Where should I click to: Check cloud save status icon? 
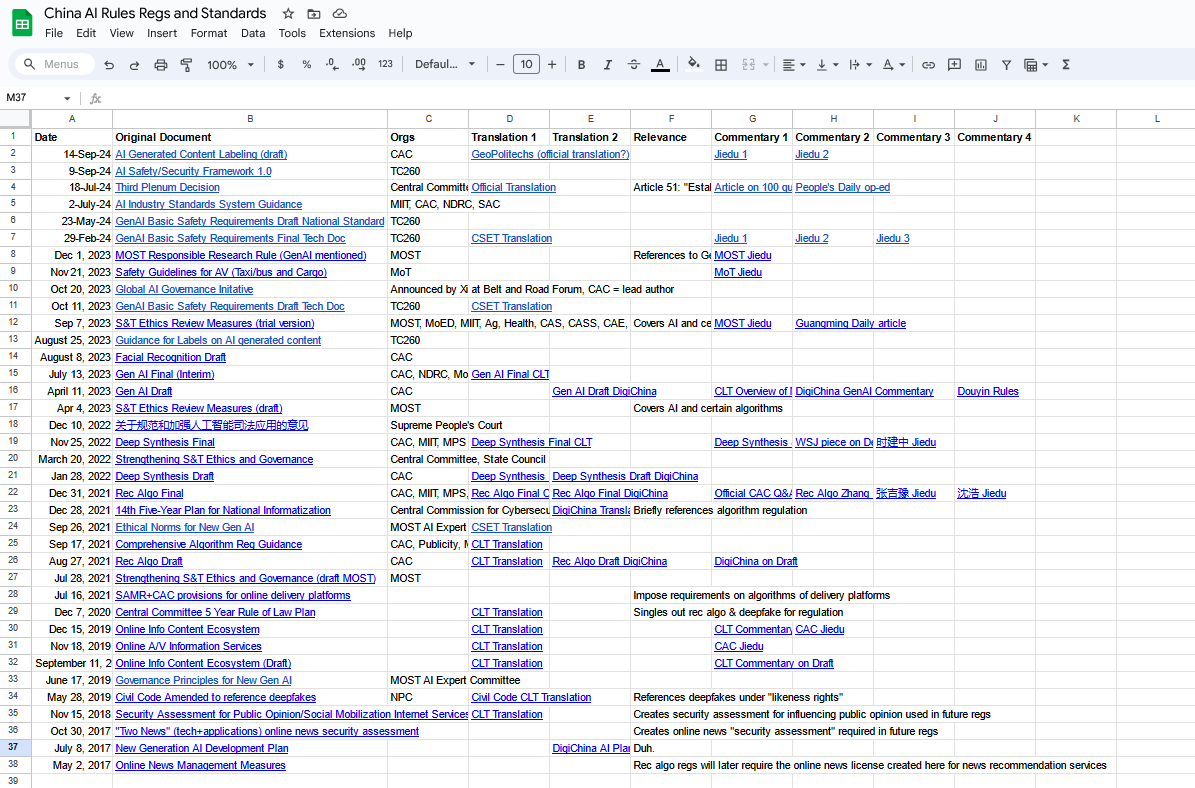click(x=340, y=14)
